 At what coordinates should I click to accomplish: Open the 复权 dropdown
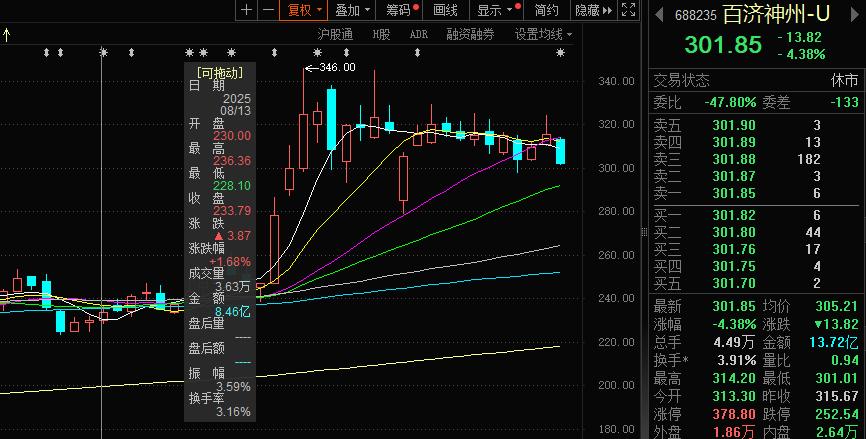[x=304, y=10]
